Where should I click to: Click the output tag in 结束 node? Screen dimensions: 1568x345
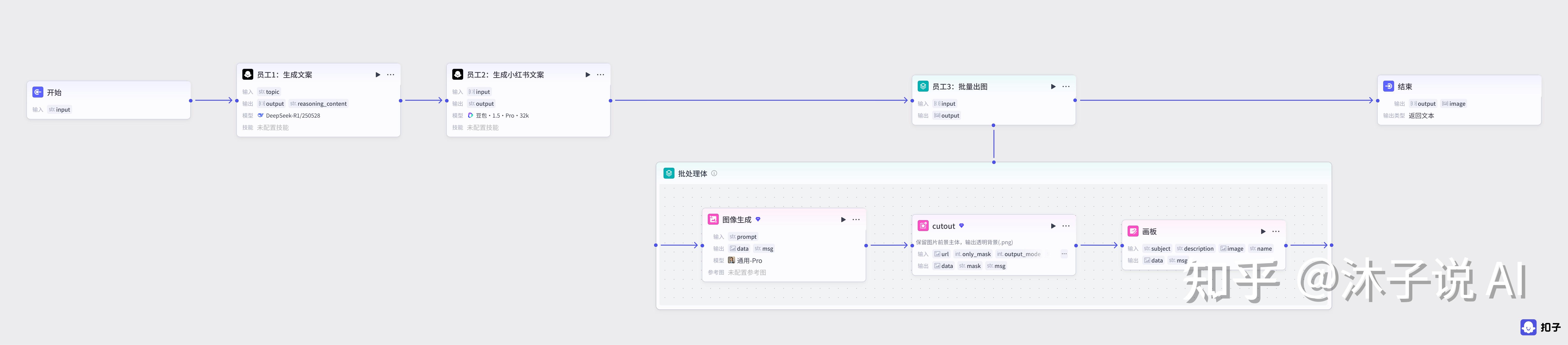pyautogui.click(x=1423, y=104)
